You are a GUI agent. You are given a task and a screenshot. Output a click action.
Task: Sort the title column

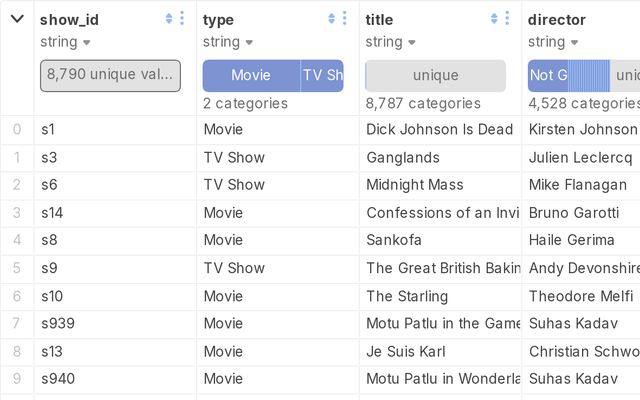(x=494, y=18)
